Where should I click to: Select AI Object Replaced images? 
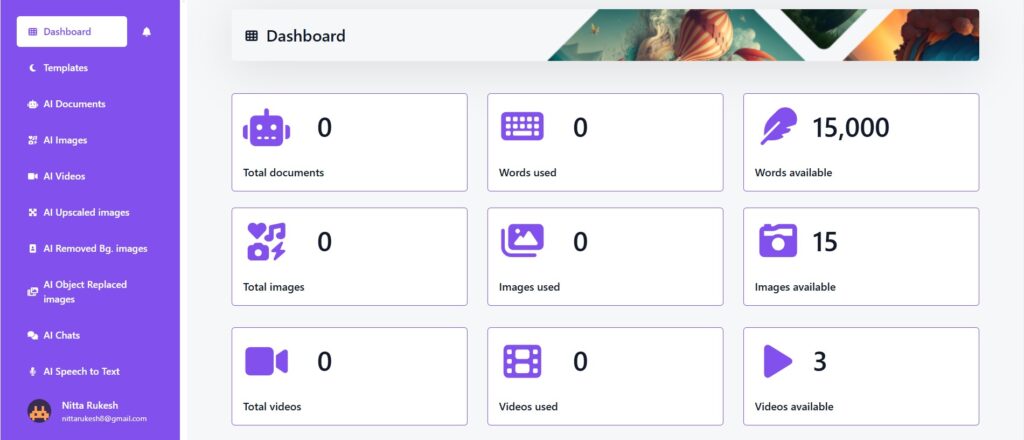tap(84, 291)
